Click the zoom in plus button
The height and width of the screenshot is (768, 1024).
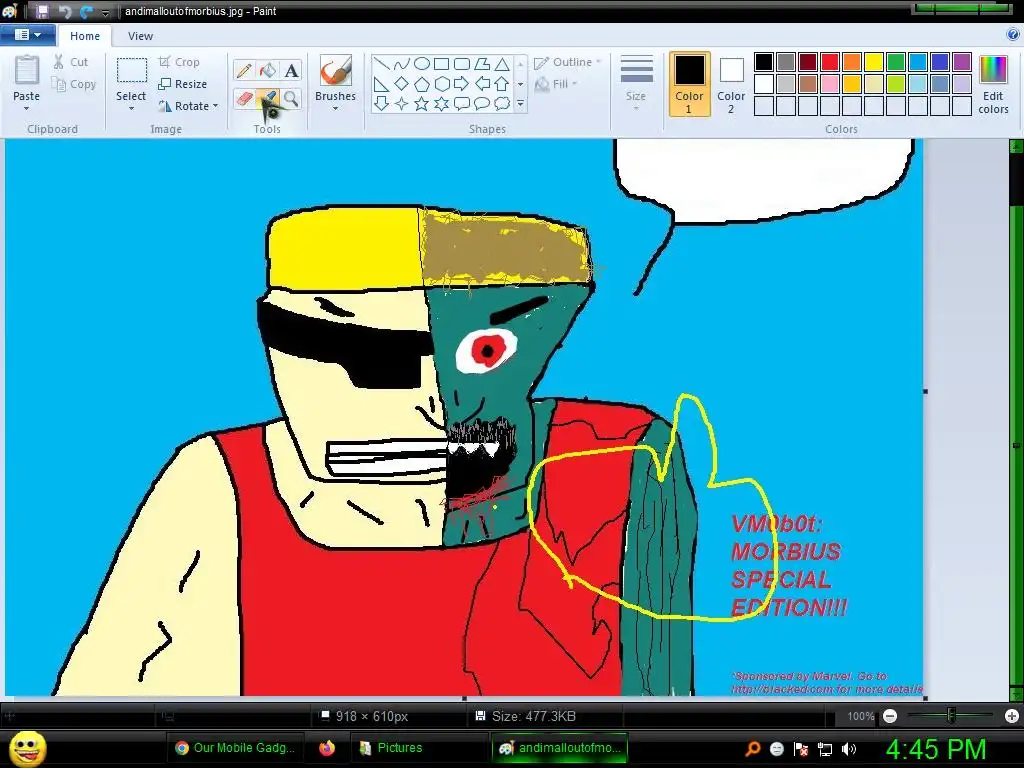tap(1012, 716)
